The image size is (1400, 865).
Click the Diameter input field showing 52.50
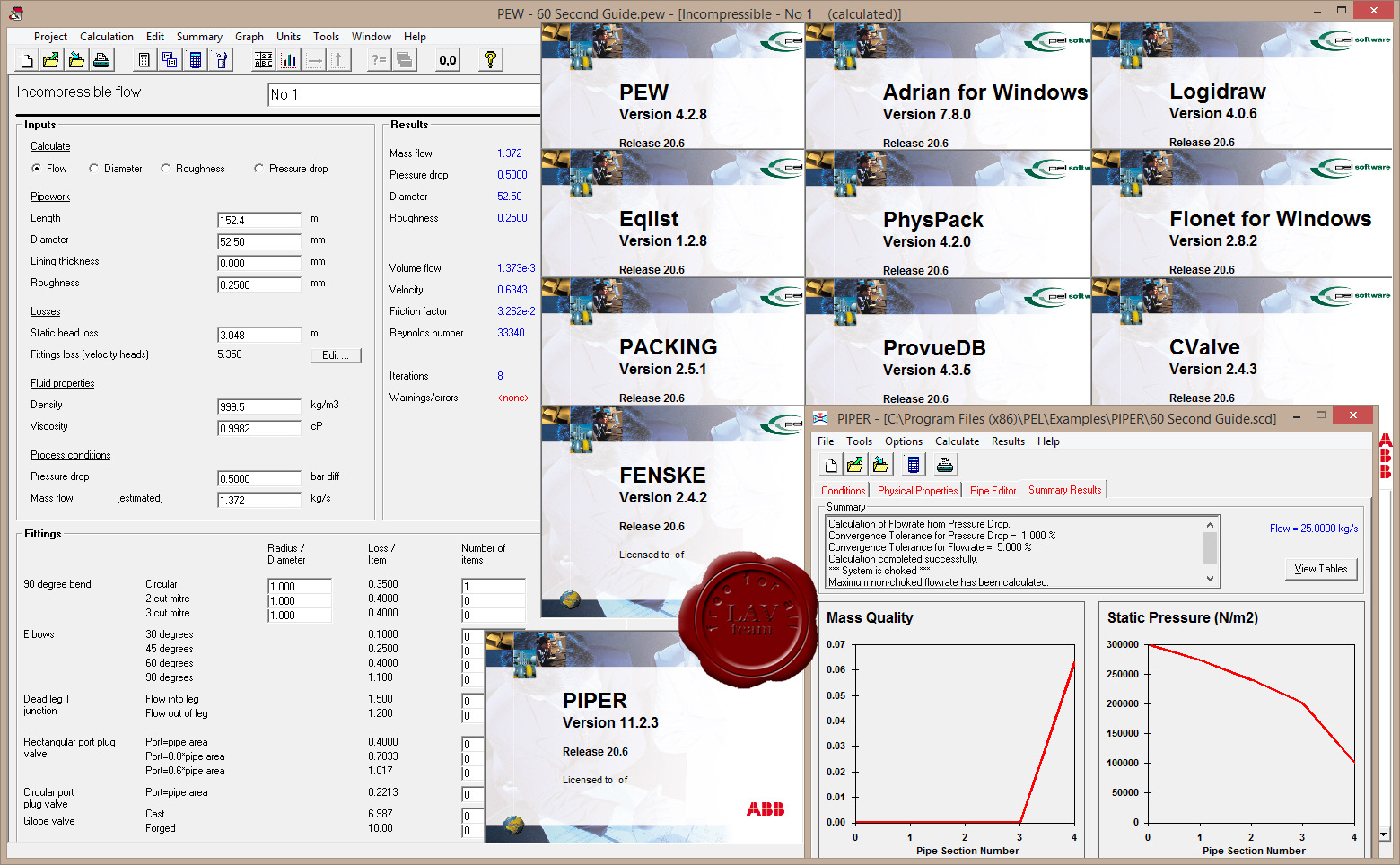[x=259, y=241]
